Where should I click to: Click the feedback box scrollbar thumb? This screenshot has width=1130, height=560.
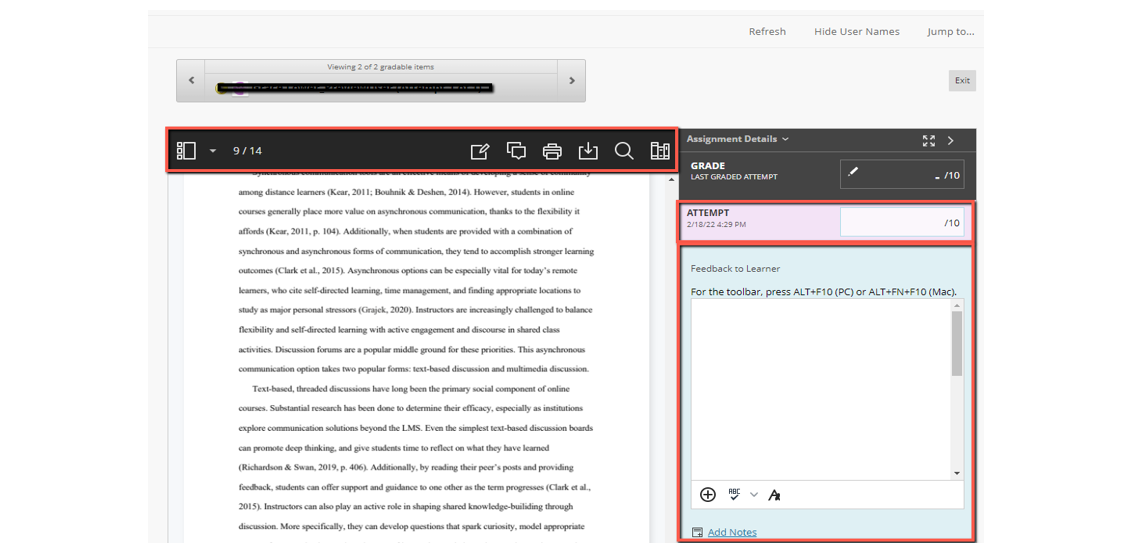957,343
